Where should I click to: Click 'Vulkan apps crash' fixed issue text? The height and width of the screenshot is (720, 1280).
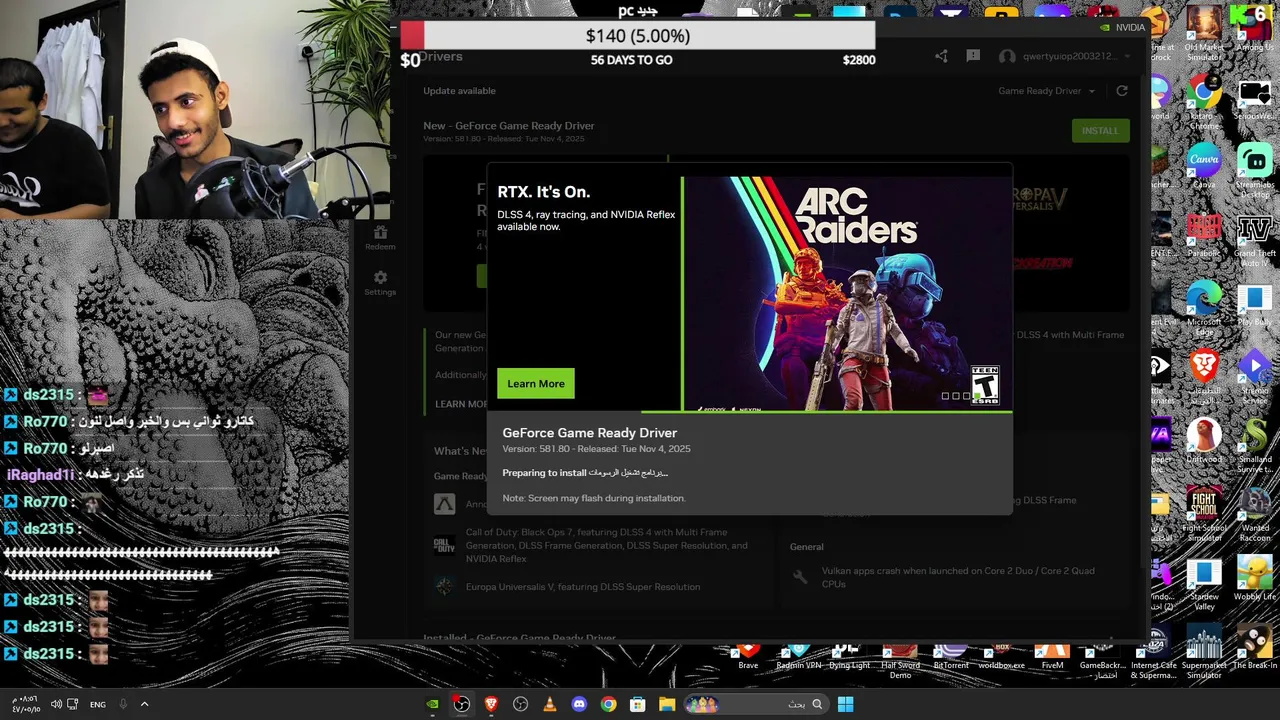click(958, 577)
